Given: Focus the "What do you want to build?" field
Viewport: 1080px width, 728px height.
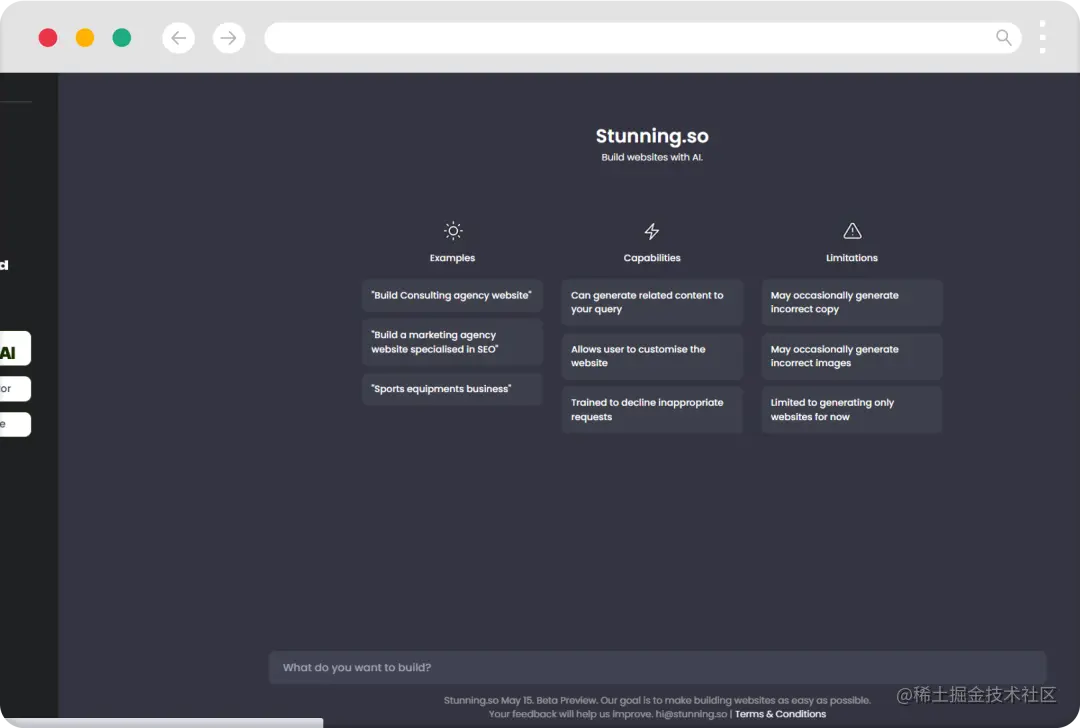Looking at the screenshot, I should point(657,667).
